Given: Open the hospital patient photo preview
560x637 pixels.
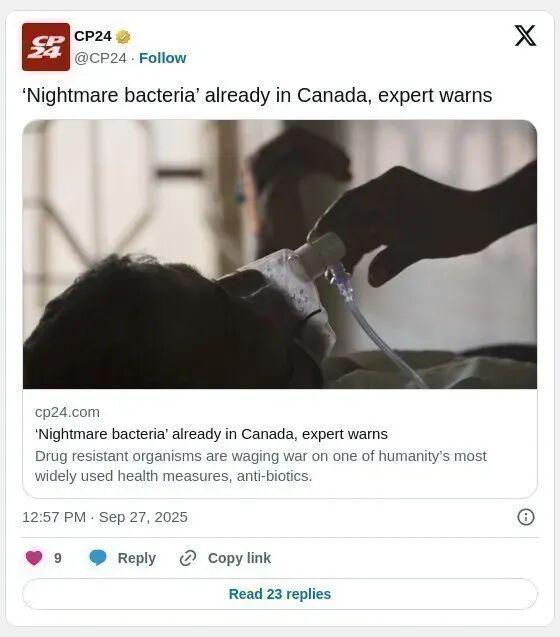Looking at the screenshot, I should pos(280,254).
